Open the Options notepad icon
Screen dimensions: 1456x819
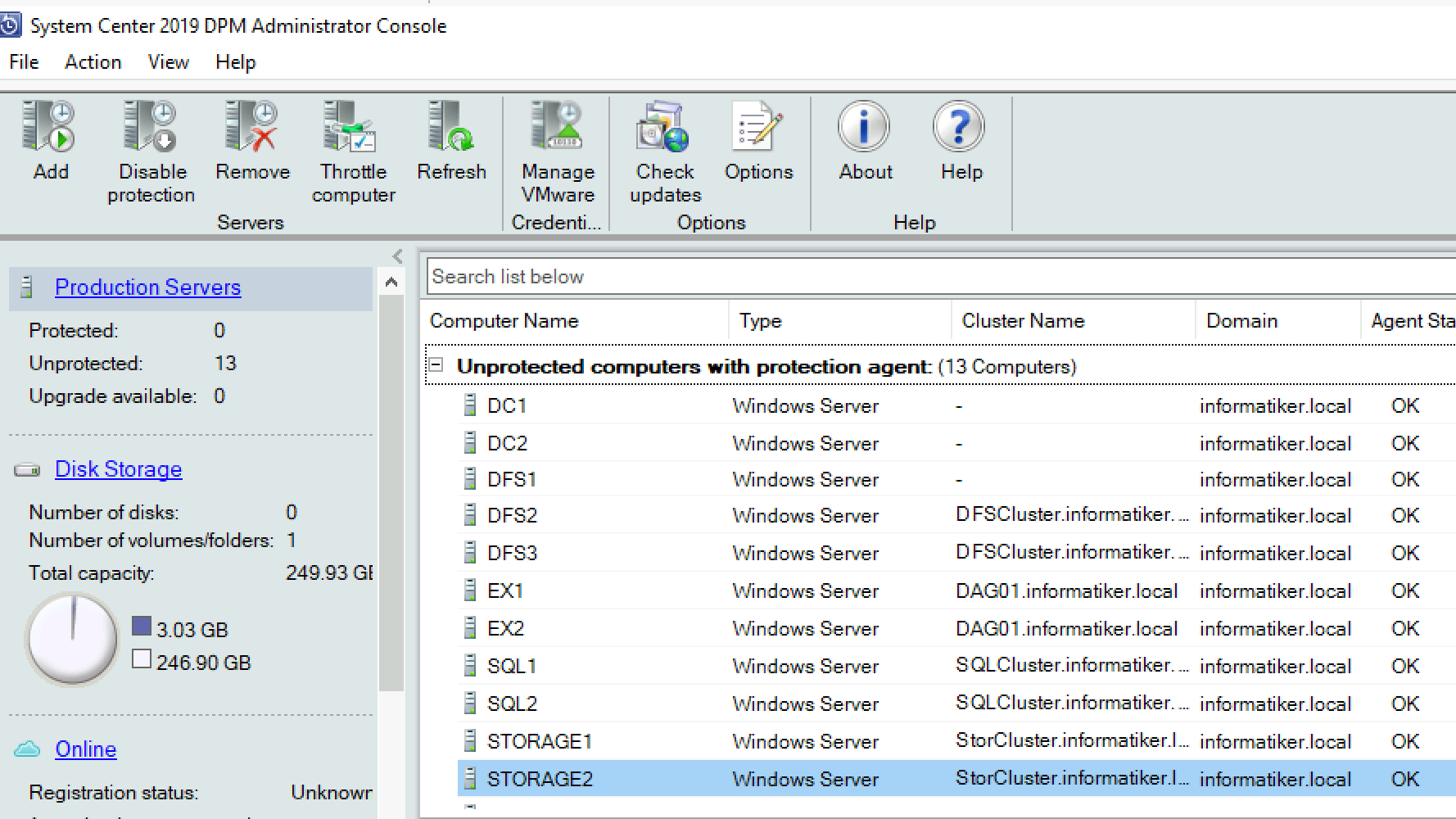(x=757, y=127)
